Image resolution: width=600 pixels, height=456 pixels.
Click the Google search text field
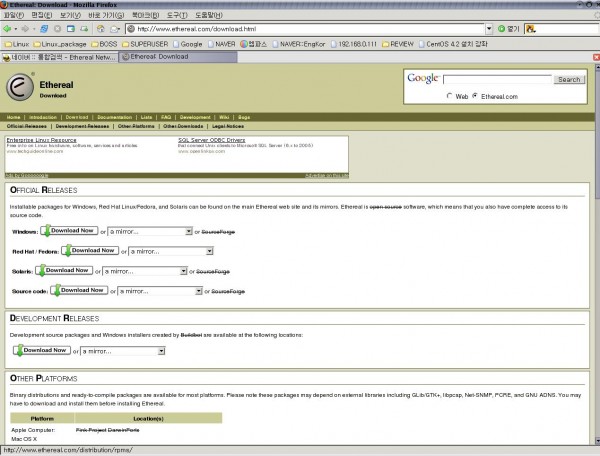pos(497,80)
